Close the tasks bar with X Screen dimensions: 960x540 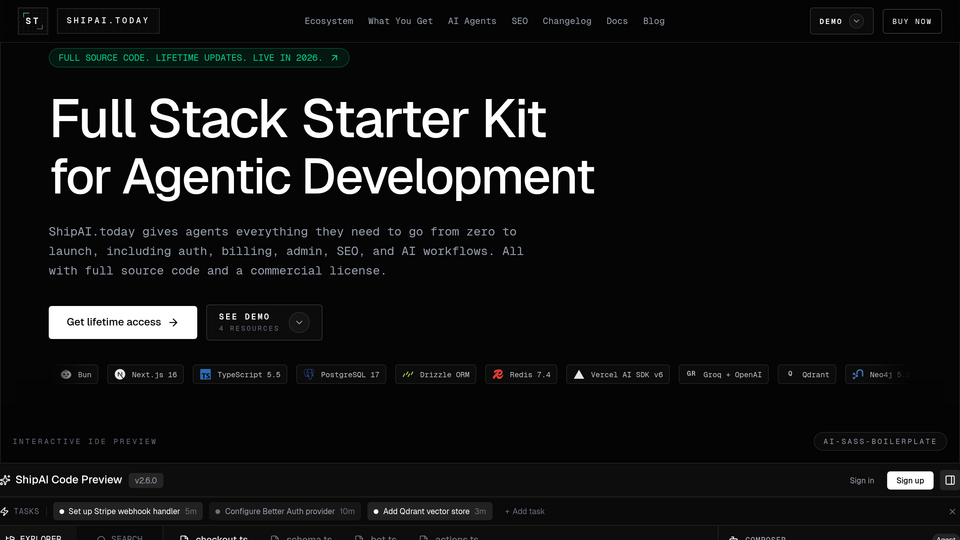coord(952,511)
